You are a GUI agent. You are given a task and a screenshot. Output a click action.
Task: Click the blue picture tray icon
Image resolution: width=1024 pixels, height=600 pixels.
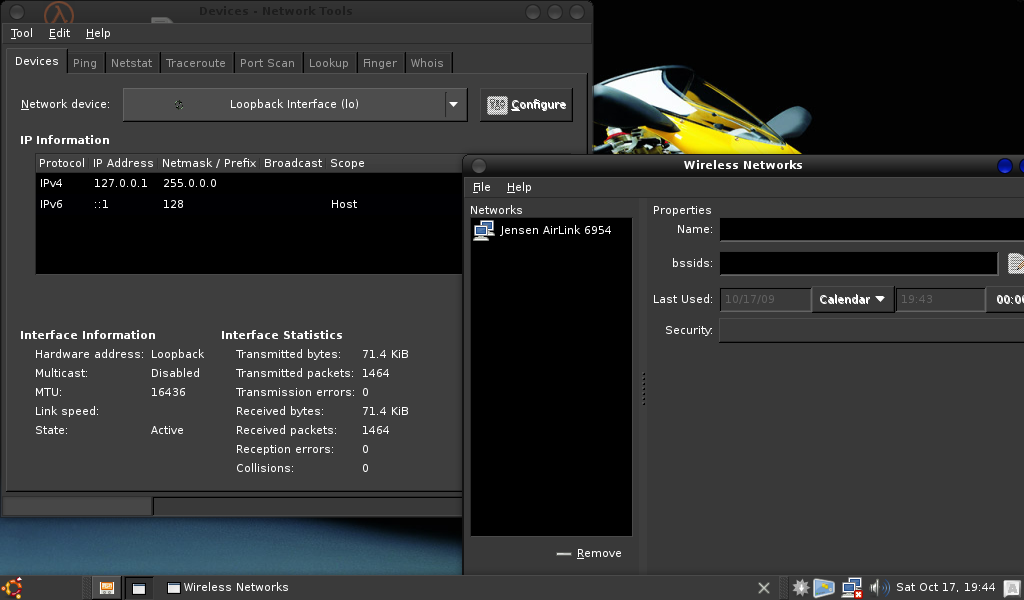pos(824,588)
